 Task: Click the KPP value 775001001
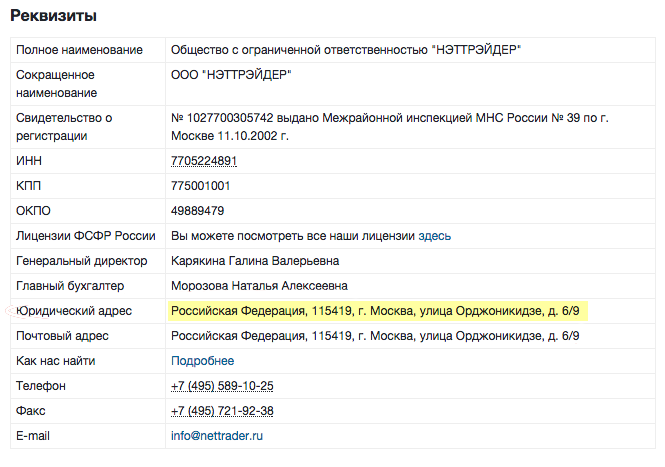coord(200,186)
